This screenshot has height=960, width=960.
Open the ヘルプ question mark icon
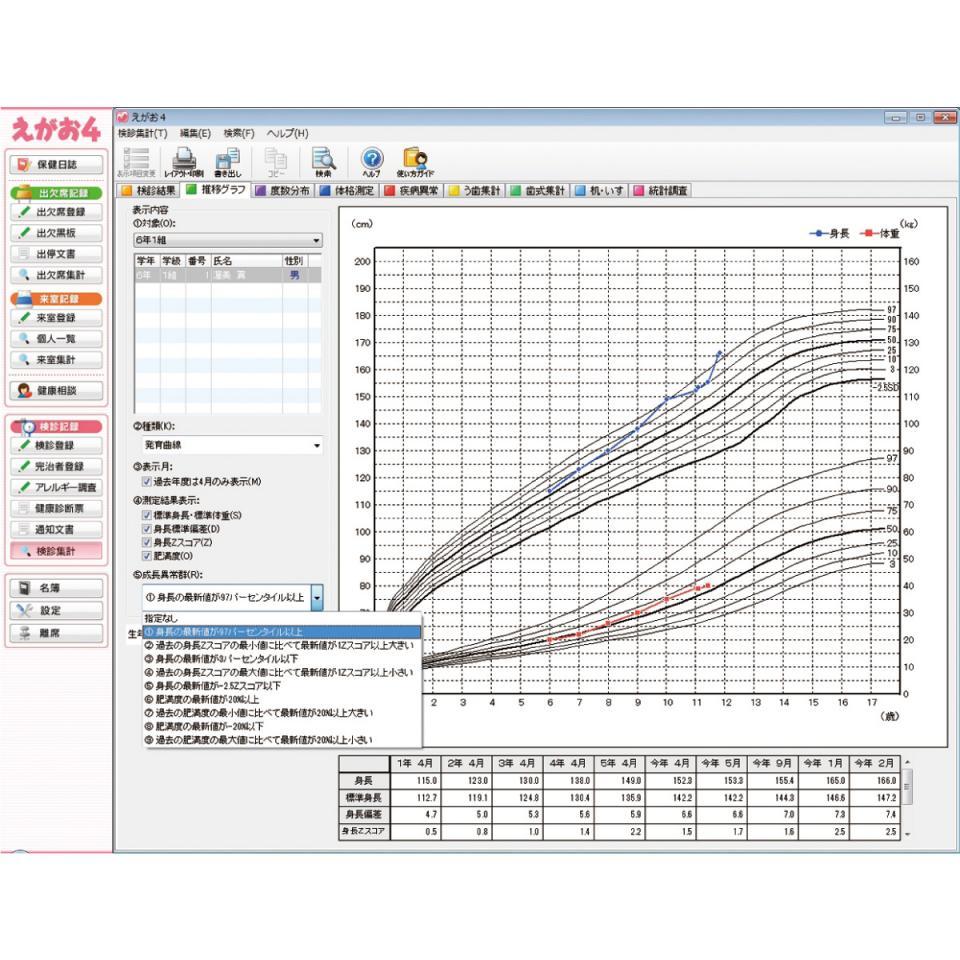(371, 162)
